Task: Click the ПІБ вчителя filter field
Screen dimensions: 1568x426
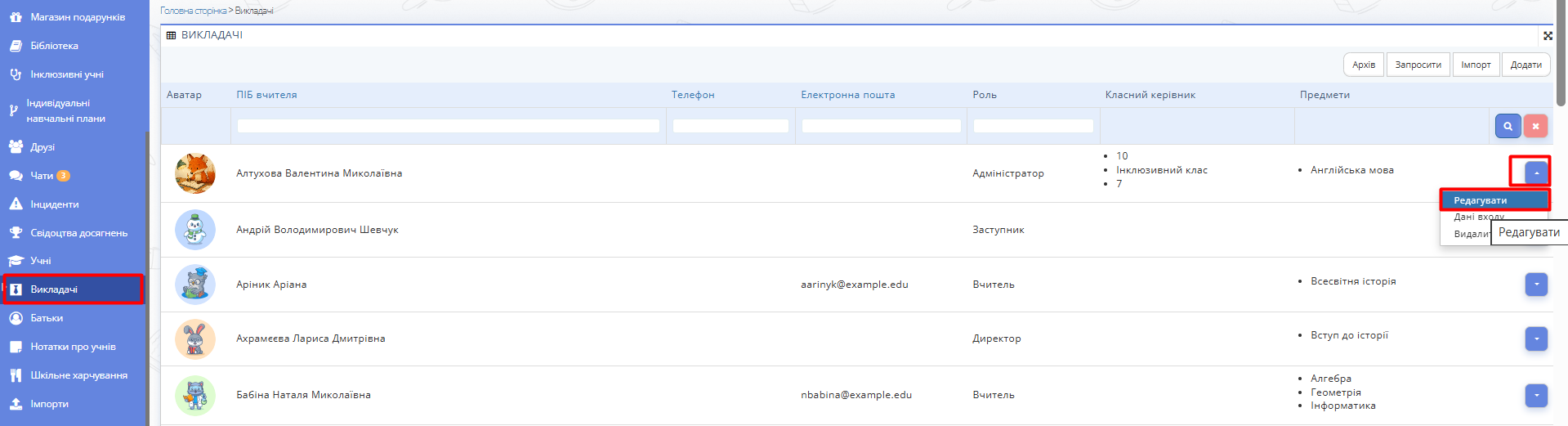Action: [448, 126]
